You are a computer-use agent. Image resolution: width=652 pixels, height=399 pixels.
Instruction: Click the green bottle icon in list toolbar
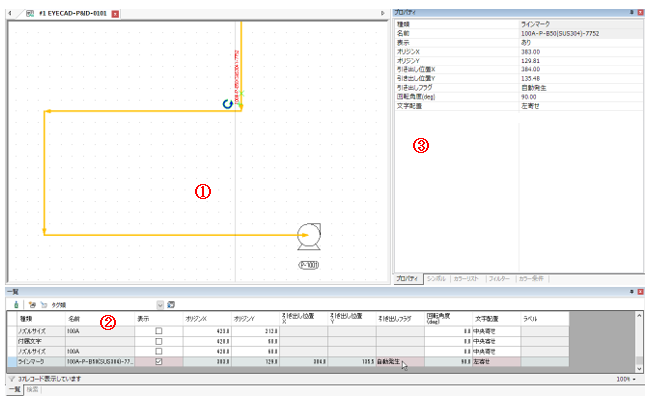(16, 305)
